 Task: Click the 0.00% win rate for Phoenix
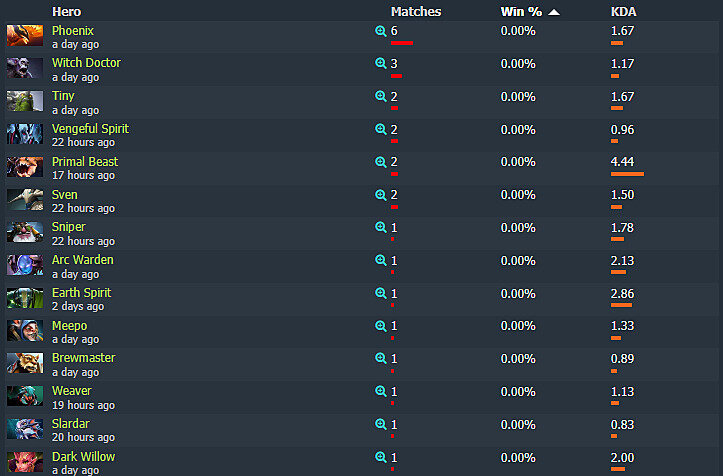click(x=518, y=31)
